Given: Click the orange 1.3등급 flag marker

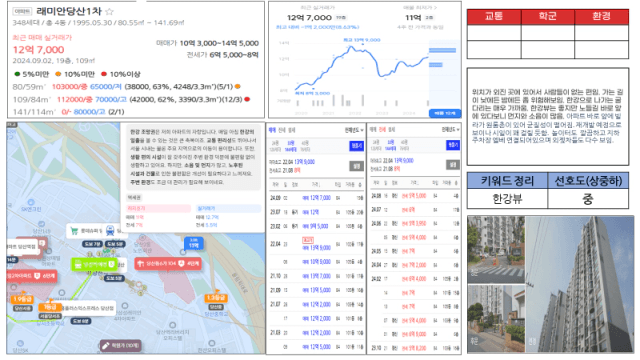Looking at the screenshot, I should point(216,298).
